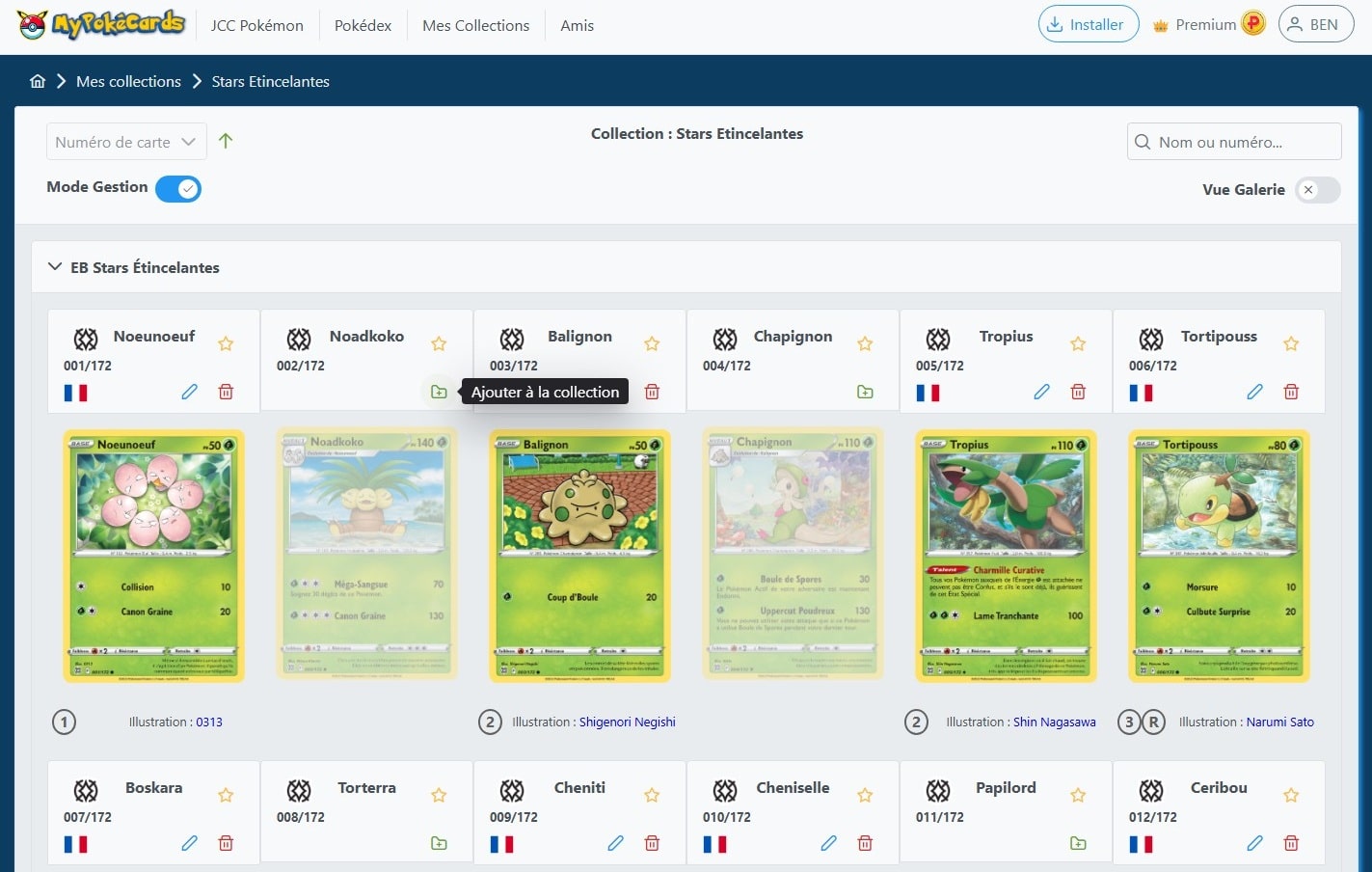Click the Installer button
The image size is (1372, 872).
(1088, 24)
